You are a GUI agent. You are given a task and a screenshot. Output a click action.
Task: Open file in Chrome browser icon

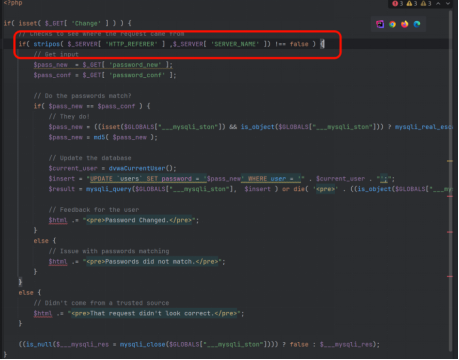[x=392, y=24]
